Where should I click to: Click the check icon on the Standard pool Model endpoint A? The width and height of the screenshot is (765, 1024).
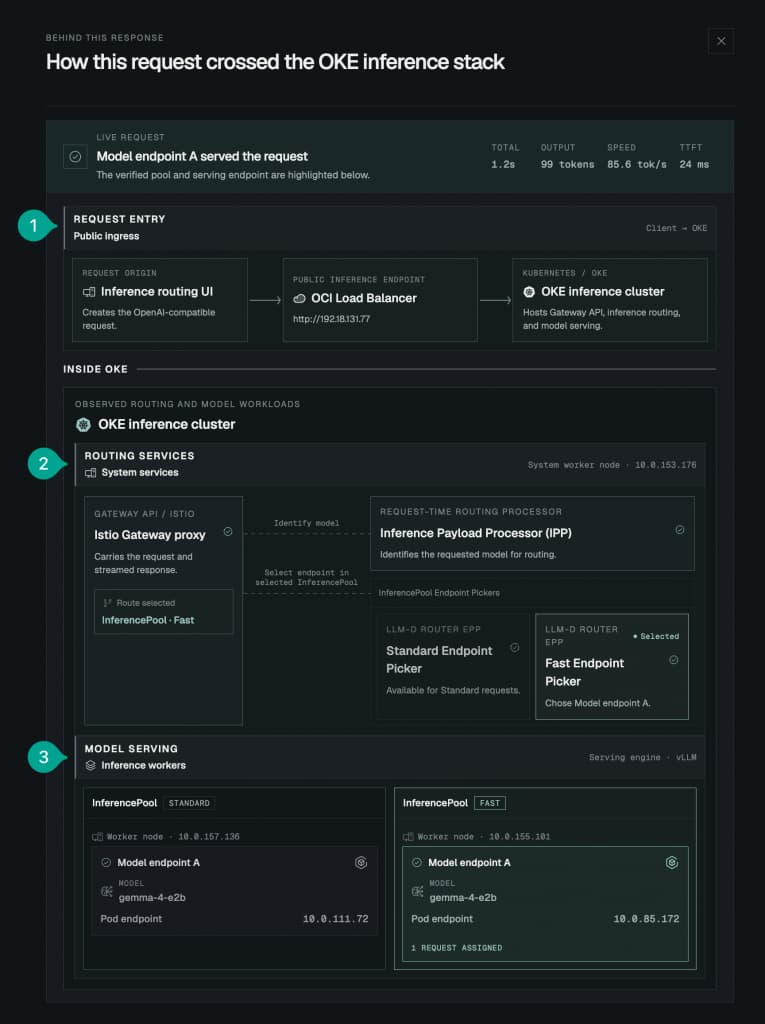106,863
